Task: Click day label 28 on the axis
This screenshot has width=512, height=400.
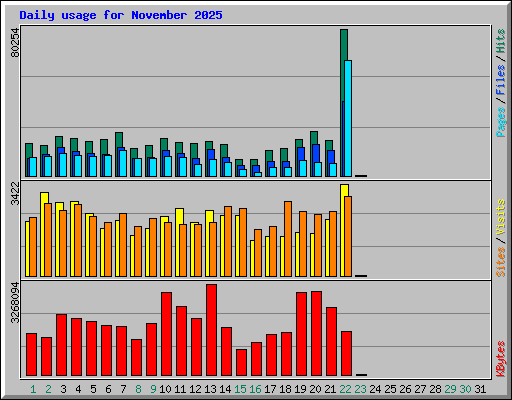Action: [x=435, y=389]
